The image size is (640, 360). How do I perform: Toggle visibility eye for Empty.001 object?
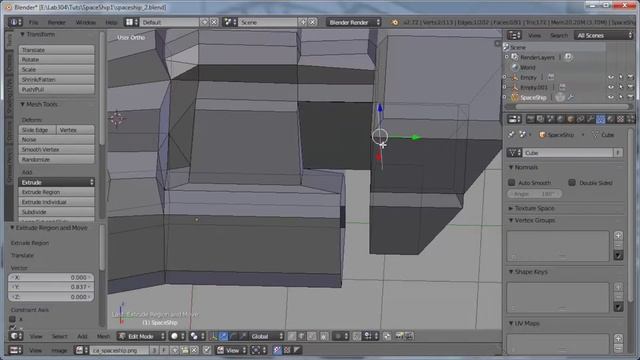pyautogui.click(x=611, y=87)
